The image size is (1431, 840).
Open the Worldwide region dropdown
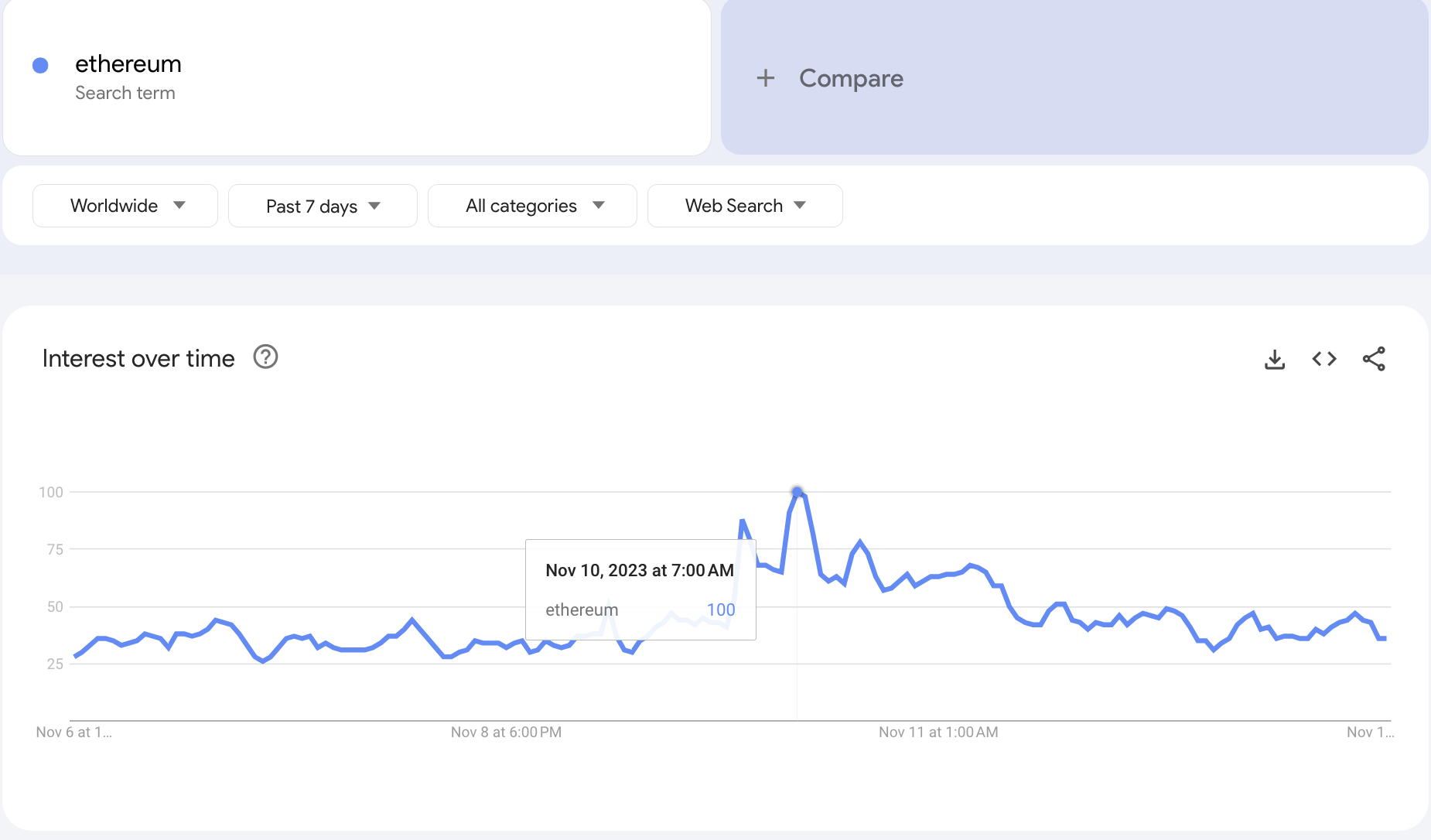click(x=125, y=206)
